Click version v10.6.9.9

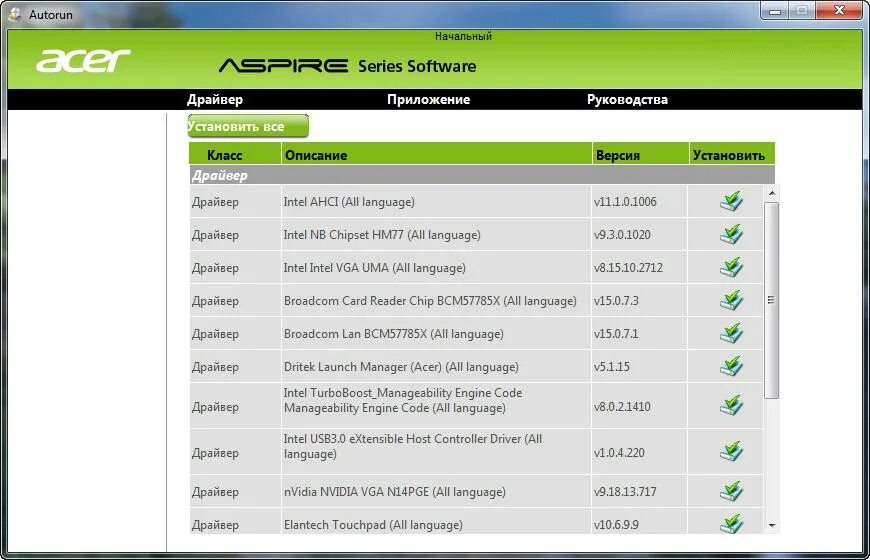coord(616,524)
